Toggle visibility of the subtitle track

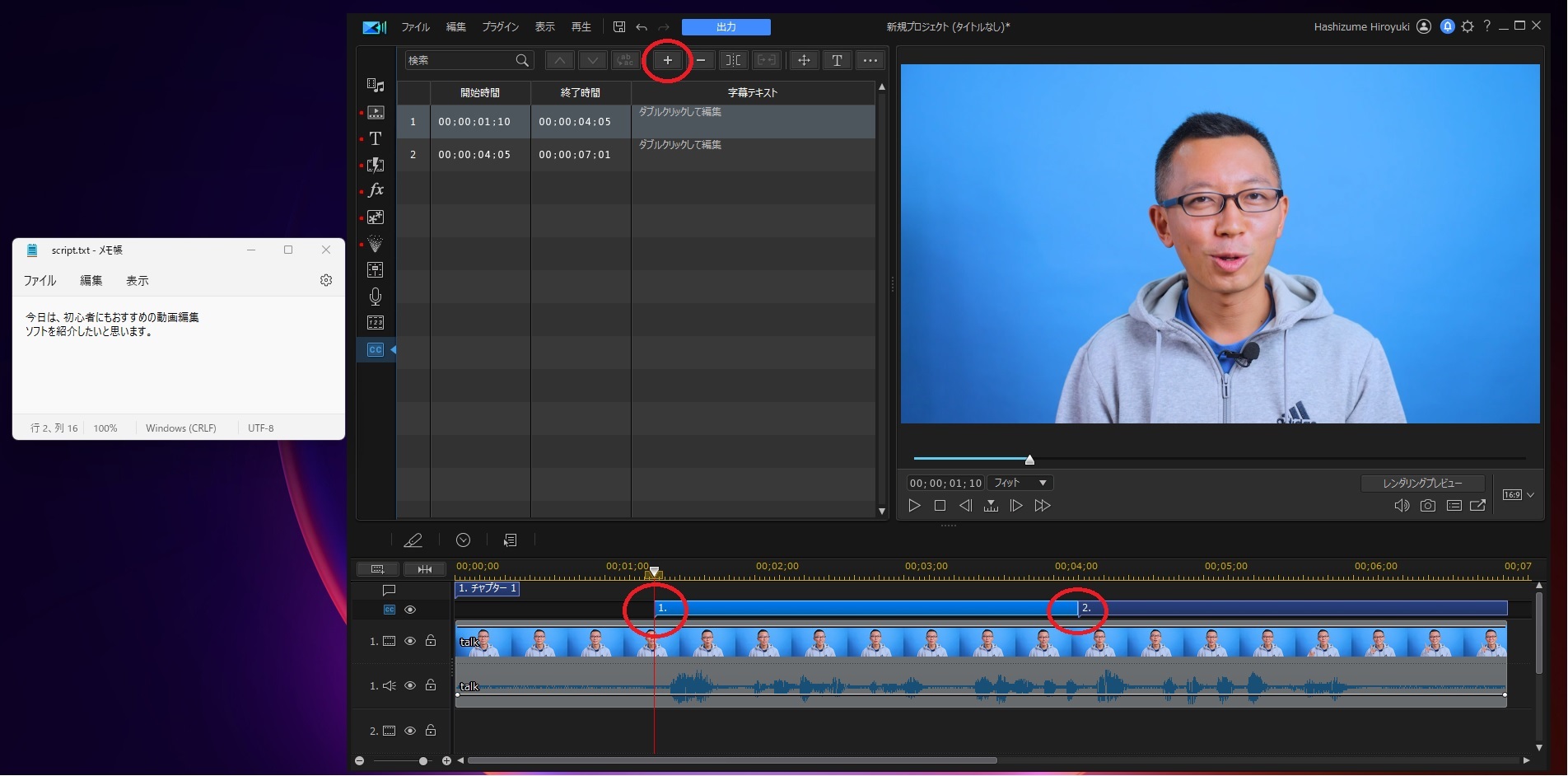(x=410, y=610)
